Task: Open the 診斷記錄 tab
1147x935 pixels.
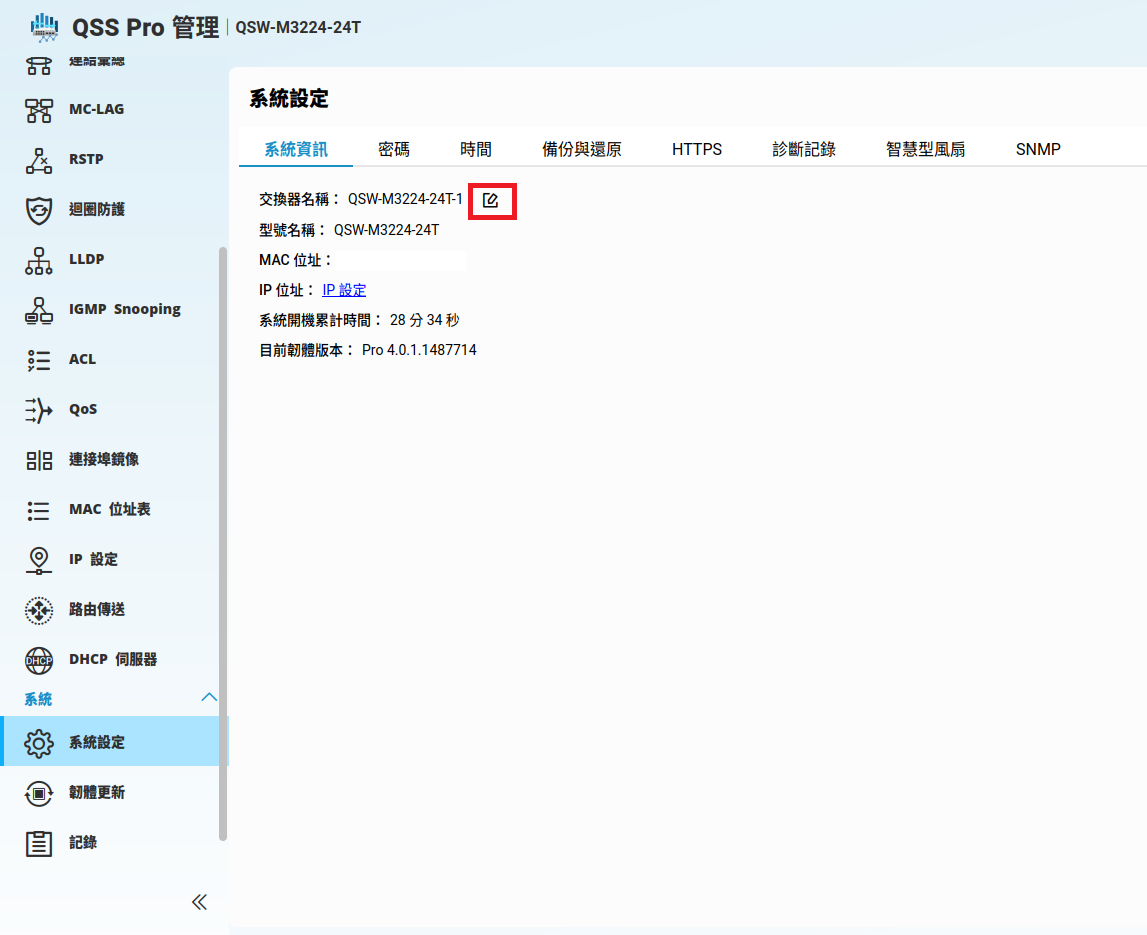Action: tap(804, 149)
